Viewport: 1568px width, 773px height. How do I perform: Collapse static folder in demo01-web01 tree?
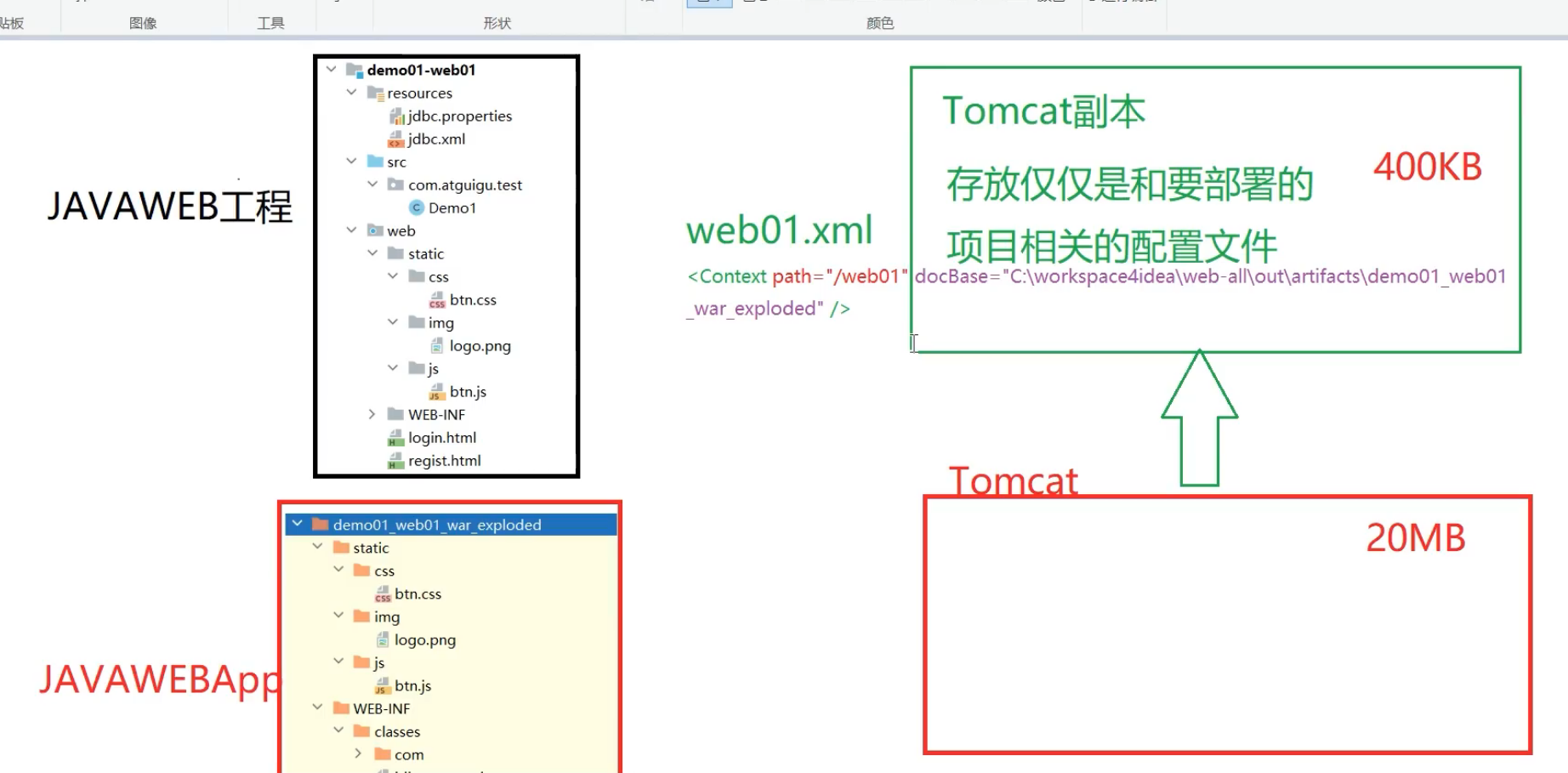point(372,253)
